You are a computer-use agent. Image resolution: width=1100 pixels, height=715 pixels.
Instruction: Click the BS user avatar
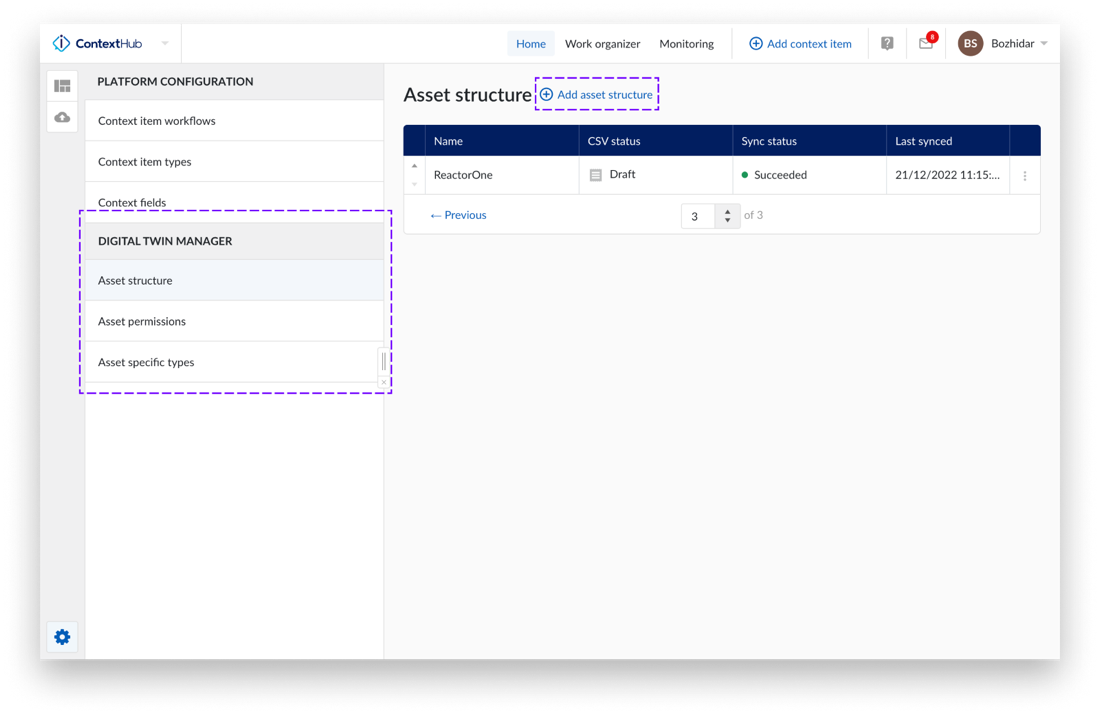pyautogui.click(x=970, y=43)
